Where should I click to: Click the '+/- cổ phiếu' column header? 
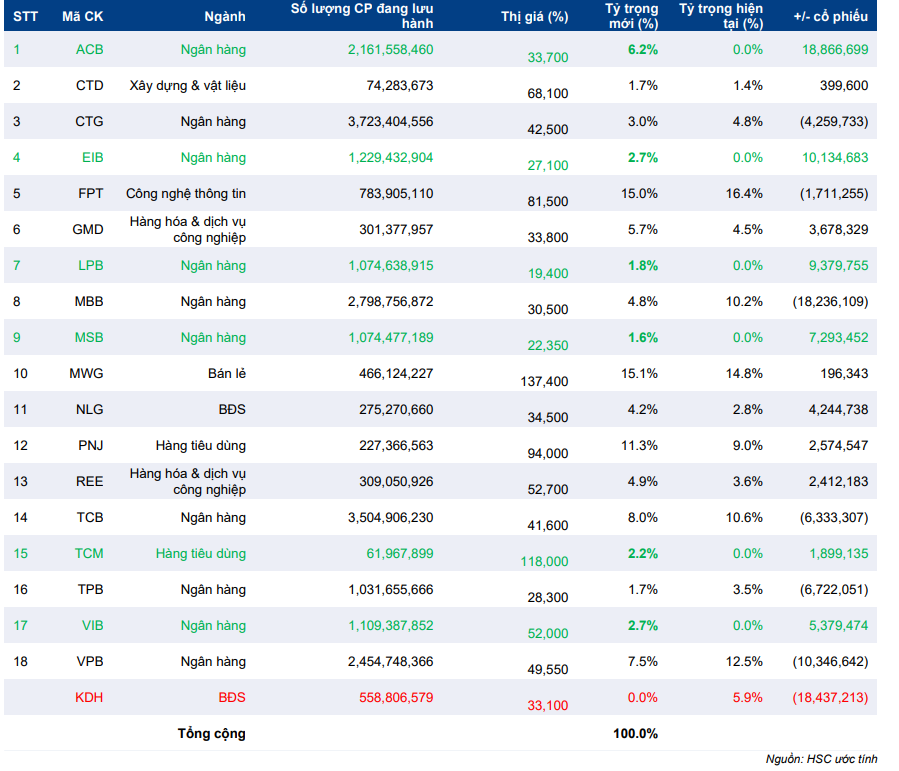tap(831, 16)
